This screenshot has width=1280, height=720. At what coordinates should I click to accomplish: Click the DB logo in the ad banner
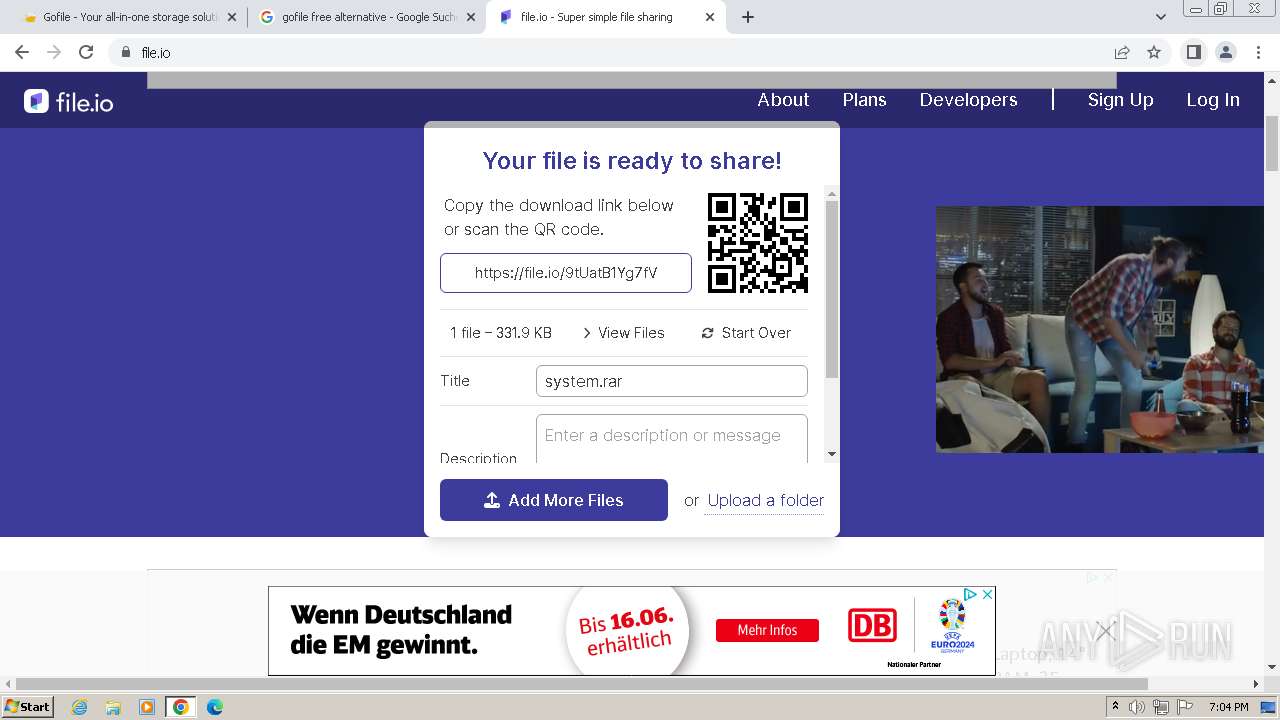pyautogui.click(x=872, y=626)
